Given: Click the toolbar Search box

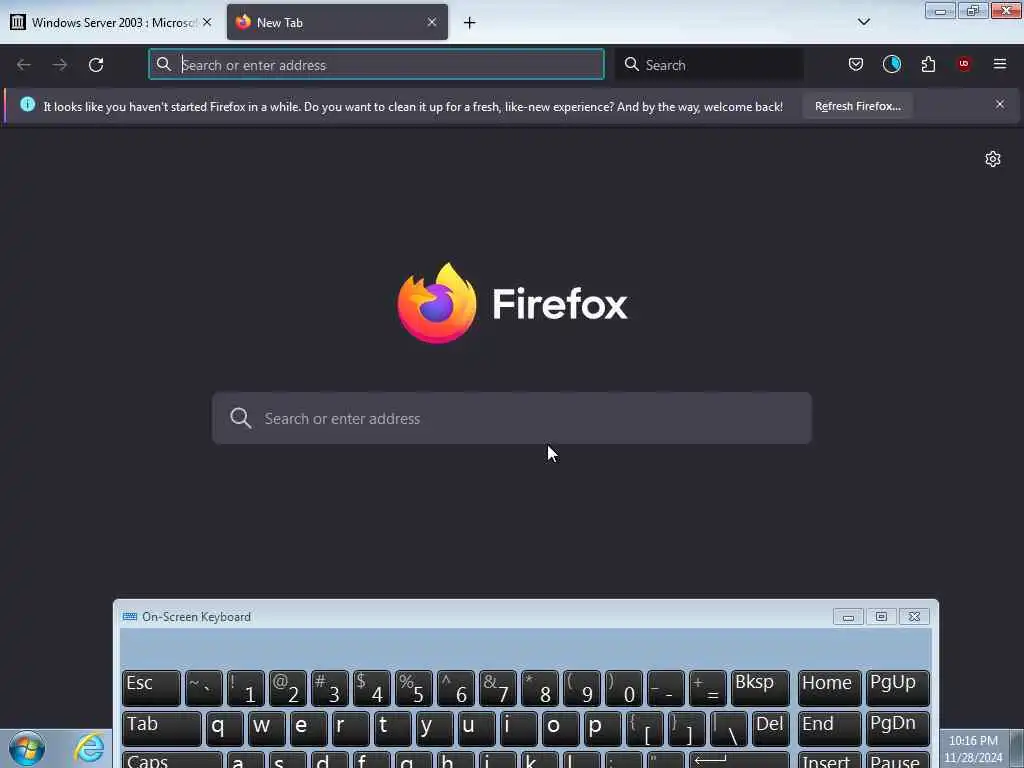Looking at the screenshot, I should click(710, 65).
